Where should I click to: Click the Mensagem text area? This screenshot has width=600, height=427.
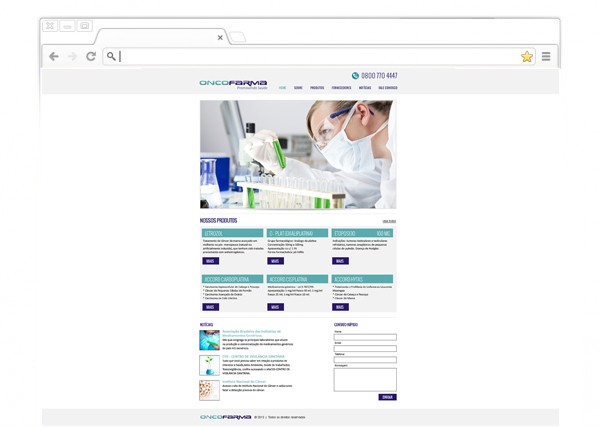point(365,380)
